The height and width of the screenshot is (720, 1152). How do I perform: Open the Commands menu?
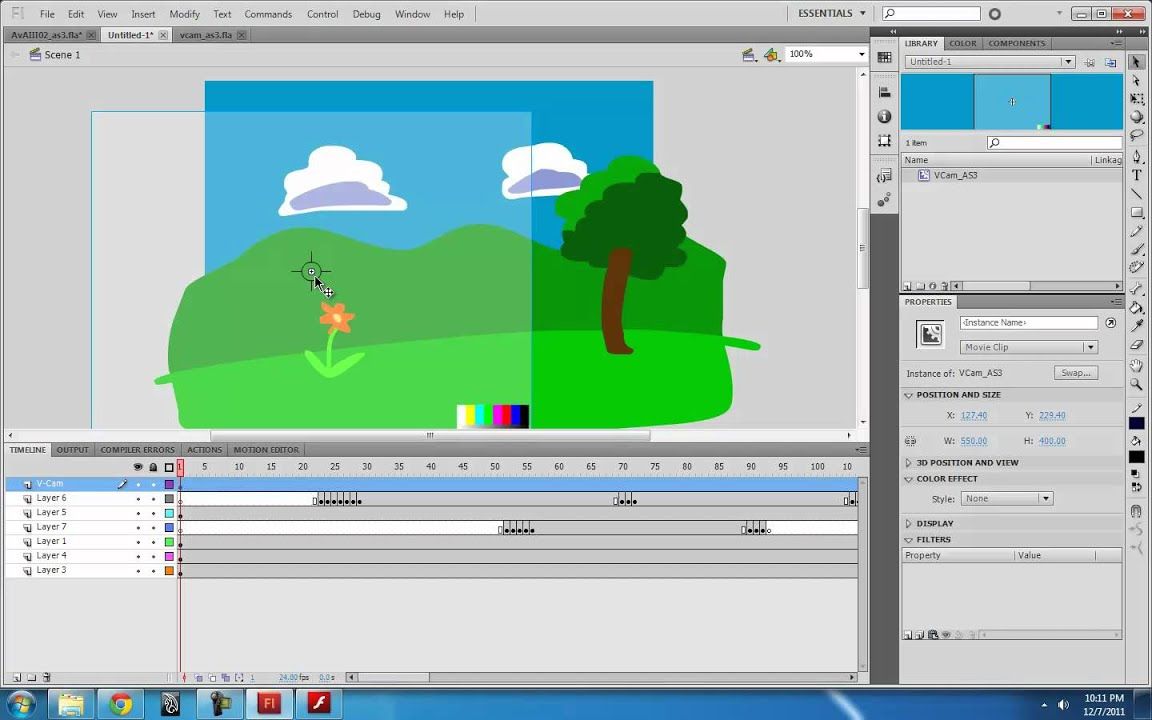pyautogui.click(x=268, y=14)
